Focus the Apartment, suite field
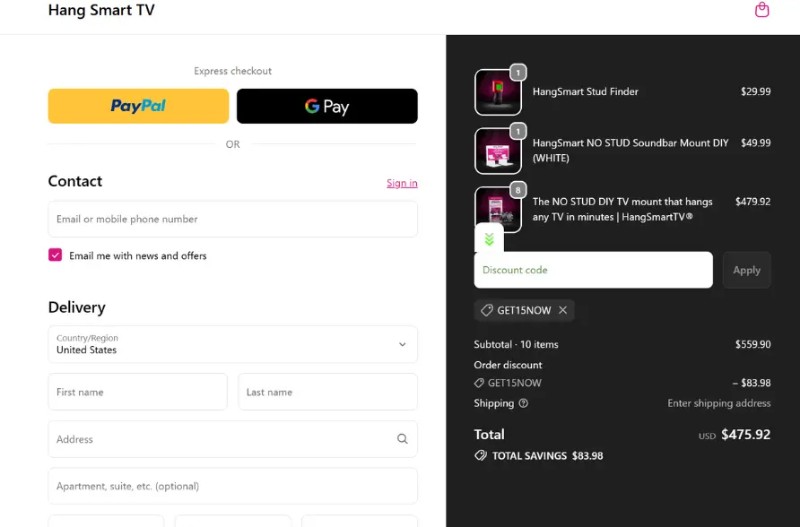The width and height of the screenshot is (800, 527). [x=233, y=486]
